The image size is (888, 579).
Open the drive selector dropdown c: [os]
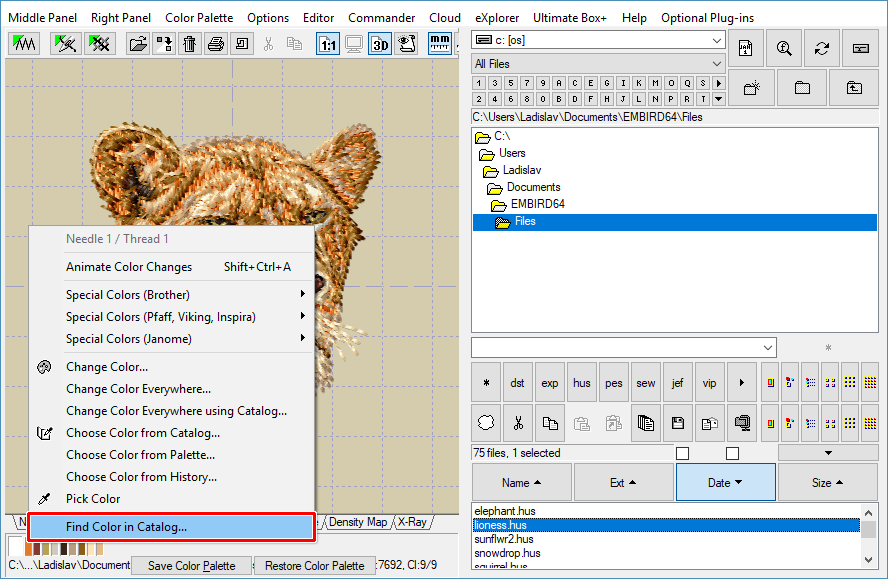(598, 40)
